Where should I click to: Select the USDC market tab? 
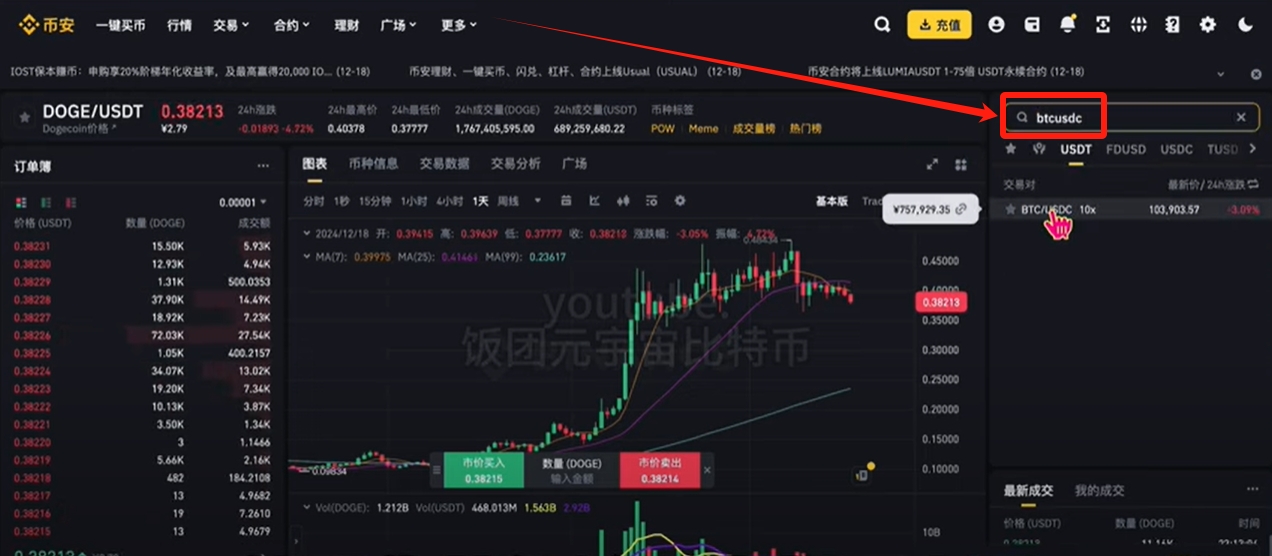1176,149
